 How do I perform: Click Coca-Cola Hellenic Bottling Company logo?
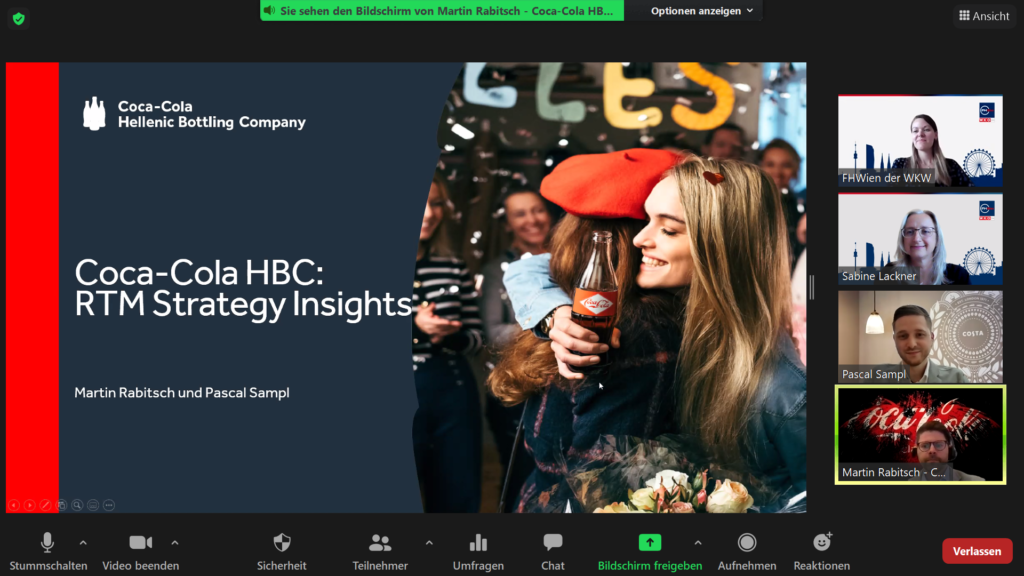194,114
